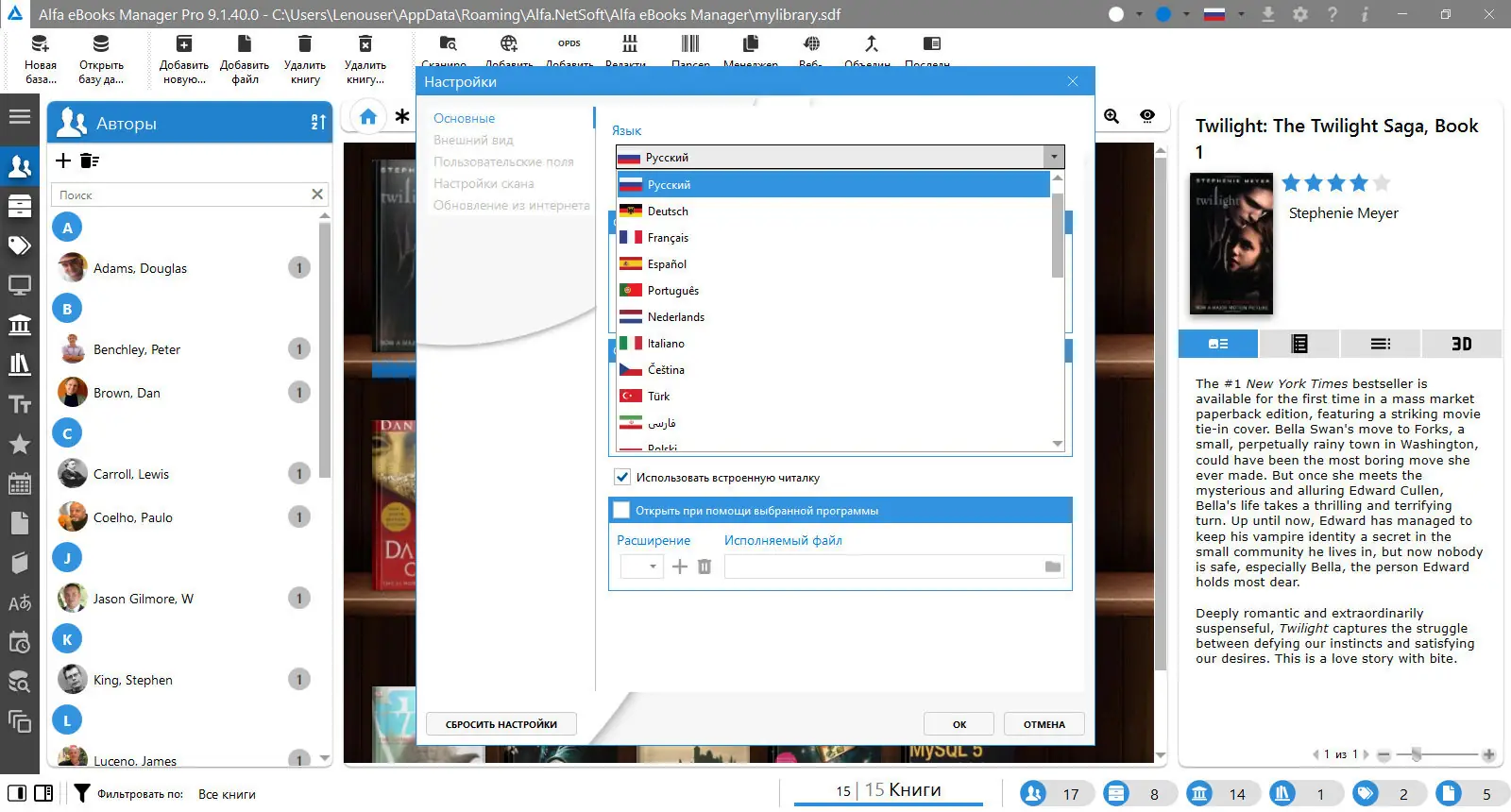Open the Расширение extension dropdown
The image size is (1511, 812).
[x=642, y=567]
